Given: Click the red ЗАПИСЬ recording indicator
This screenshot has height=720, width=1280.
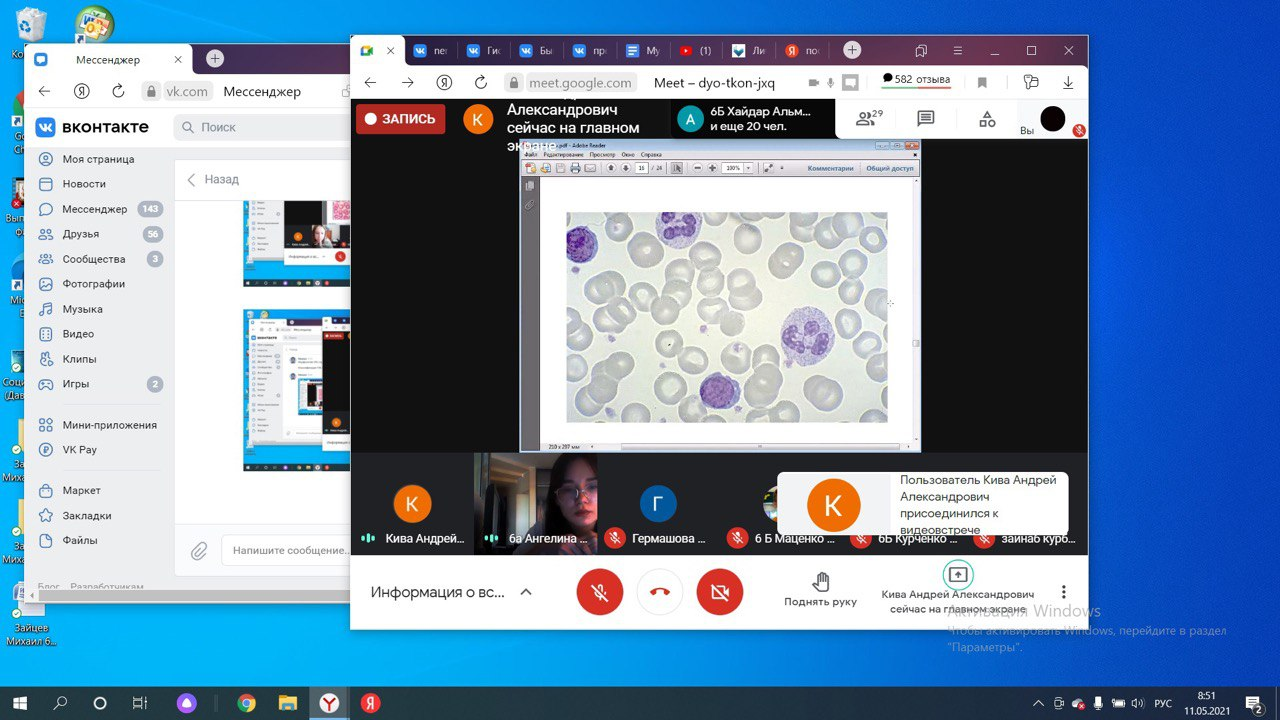Looking at the screenshot, I should click(400, 119).
